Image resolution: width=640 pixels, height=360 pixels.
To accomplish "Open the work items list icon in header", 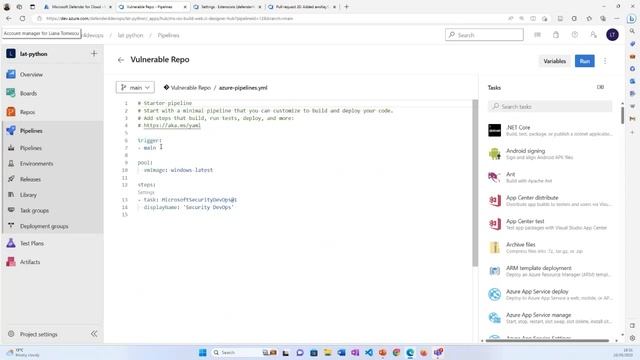I will click(x=537, y=35).
